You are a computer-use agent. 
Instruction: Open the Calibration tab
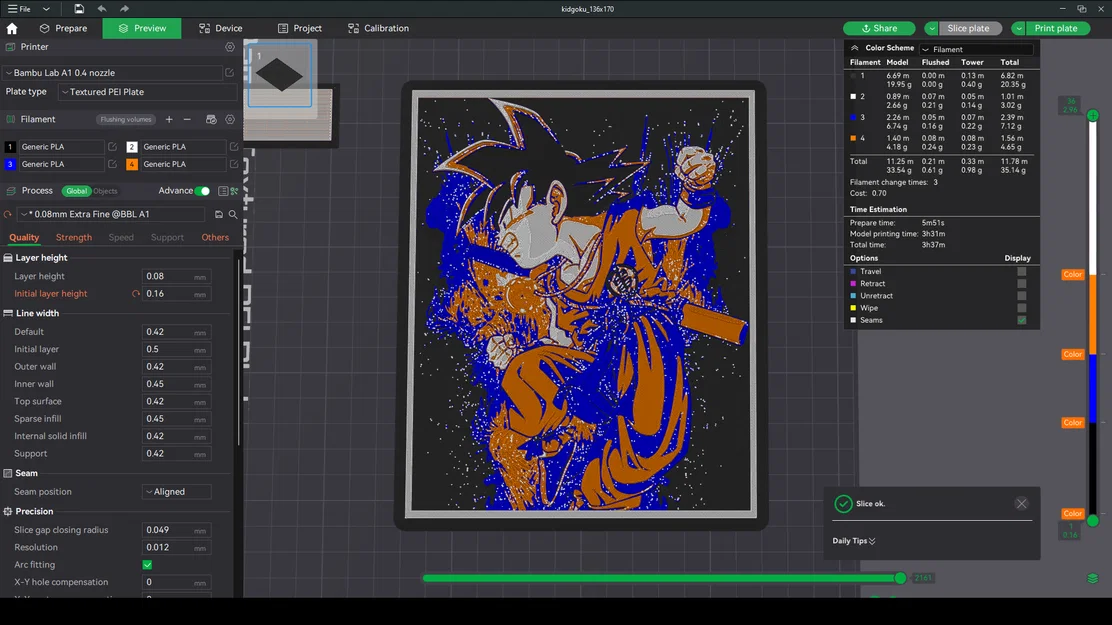[x=378, y=28]
